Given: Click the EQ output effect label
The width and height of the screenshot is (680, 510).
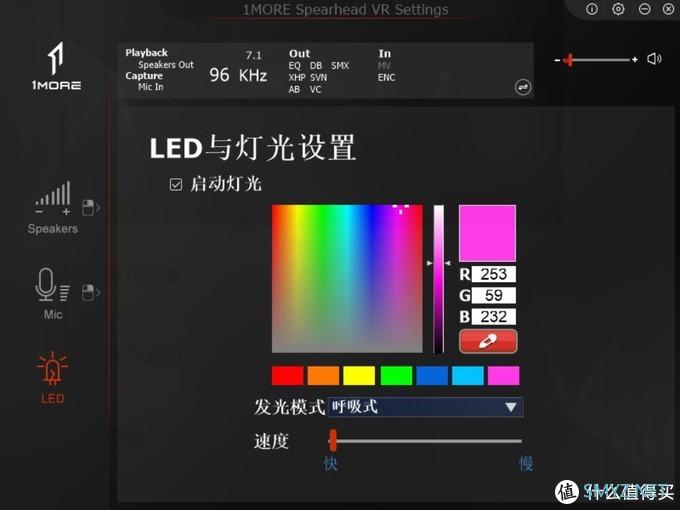Looking at the screenshot, I should pyautogui.click(x=294, y=66).
